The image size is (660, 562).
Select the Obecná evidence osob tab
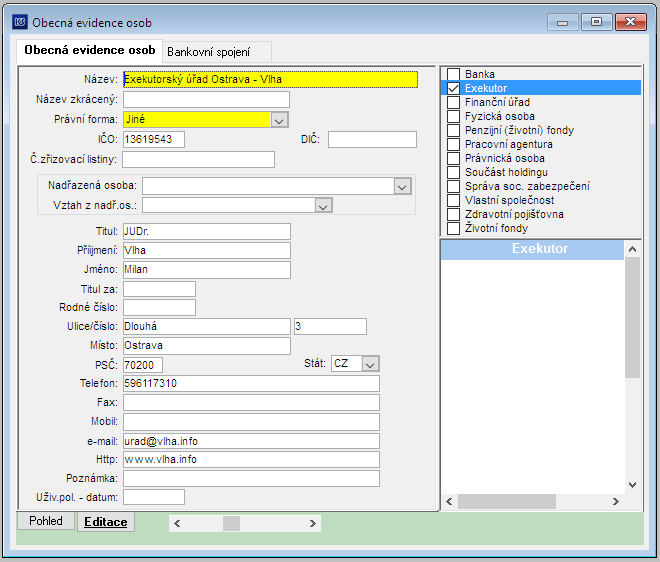[x=90, y=51]
